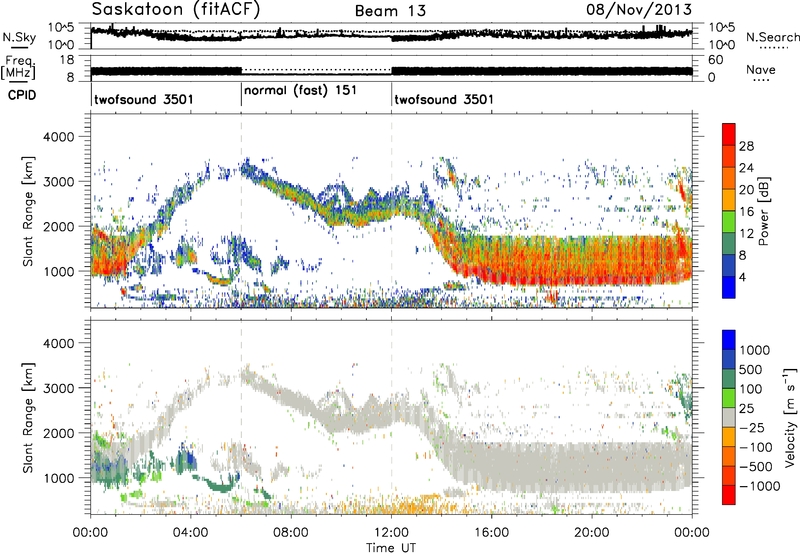
Task: Click the "16" tick on Power colorbar
Action: click(746, 212)
